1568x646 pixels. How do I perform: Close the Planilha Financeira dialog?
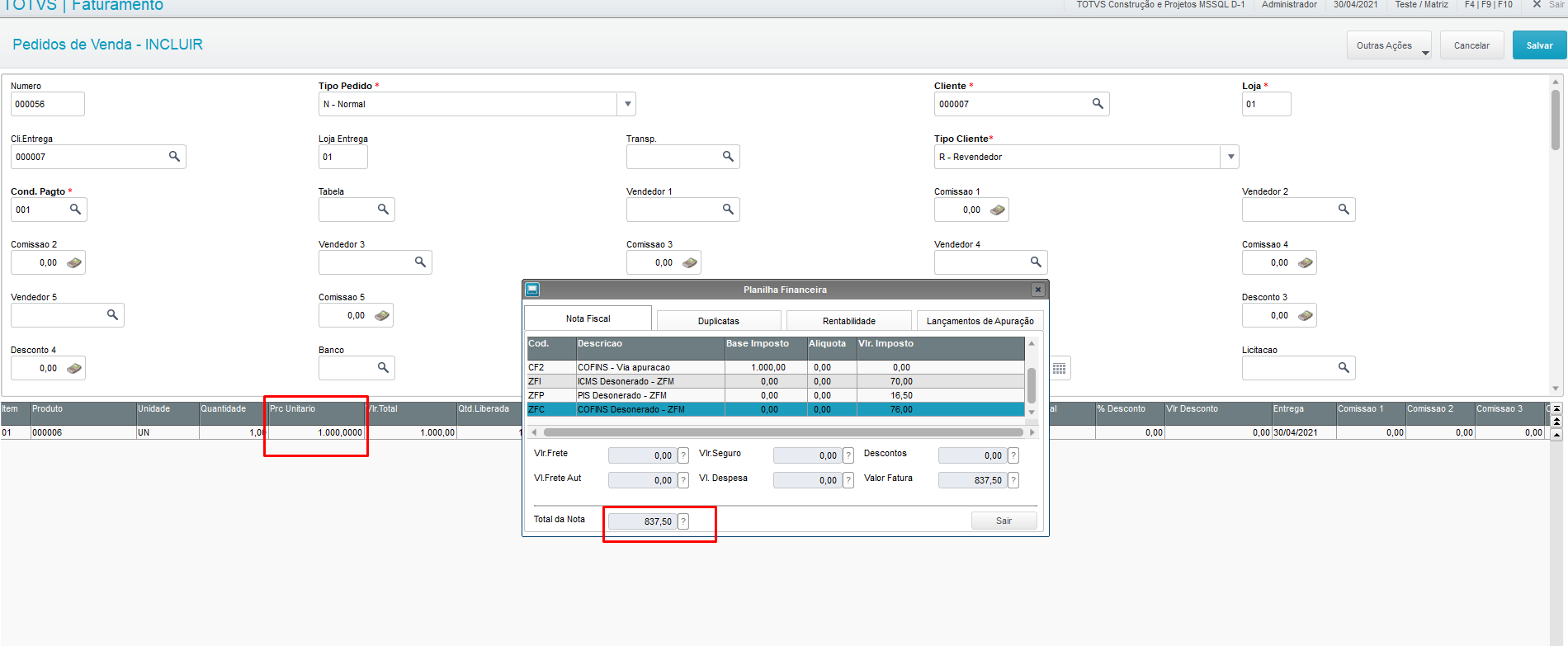[x=1038, y=290]
